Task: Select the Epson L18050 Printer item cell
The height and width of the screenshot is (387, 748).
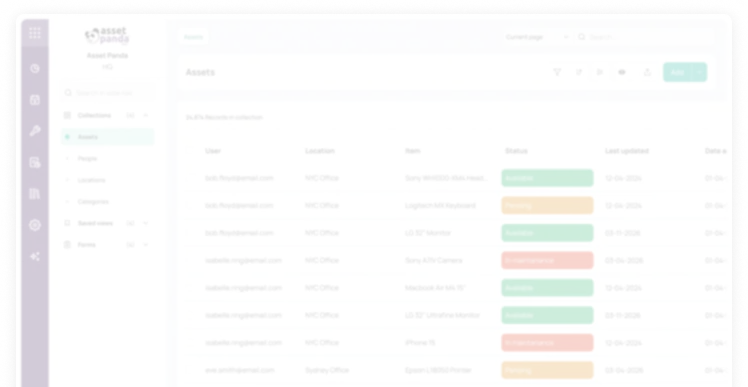Action: click(438, 370)
